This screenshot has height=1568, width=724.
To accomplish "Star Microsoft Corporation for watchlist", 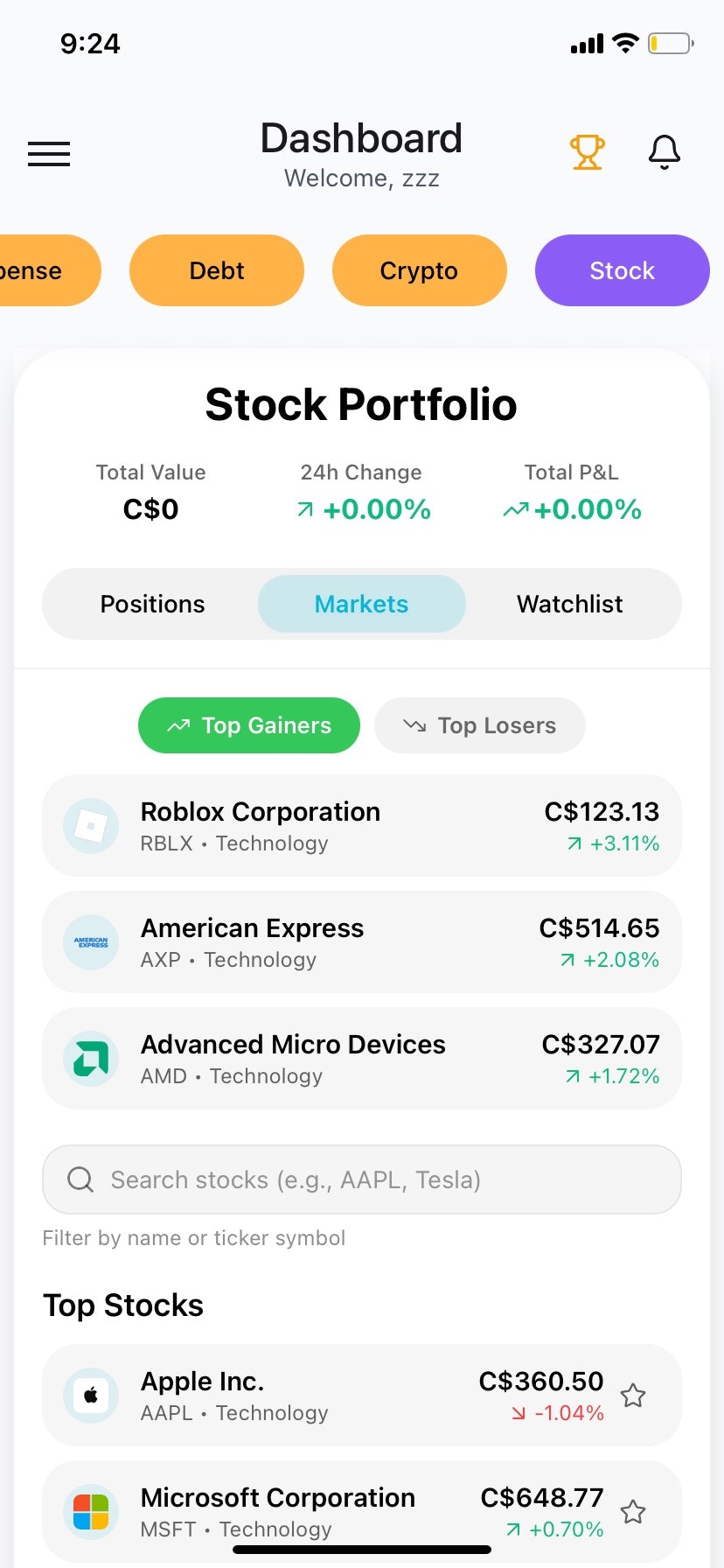I will click(633, 1512).
